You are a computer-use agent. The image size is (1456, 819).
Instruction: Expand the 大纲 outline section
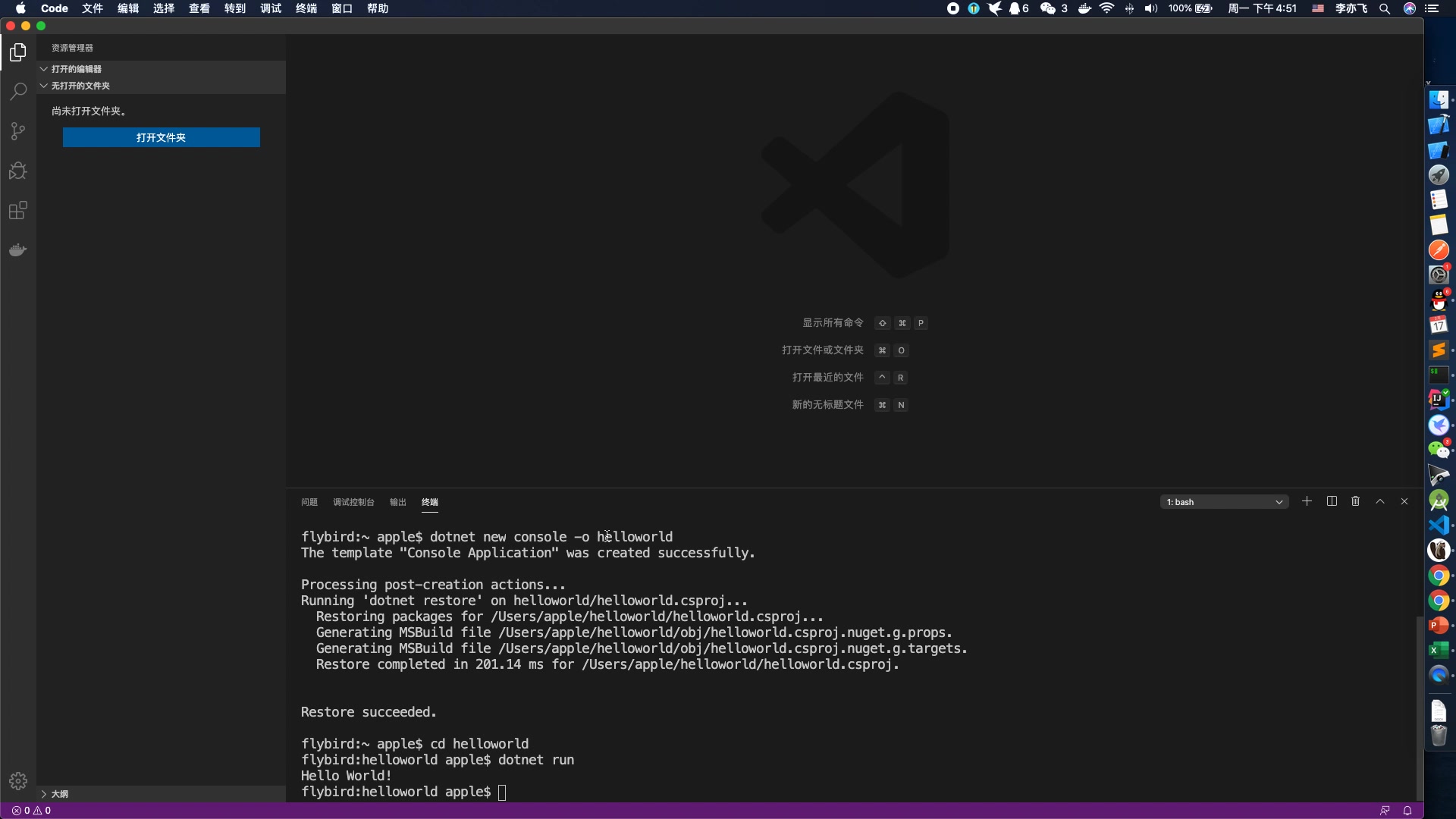tap(162, 794)
